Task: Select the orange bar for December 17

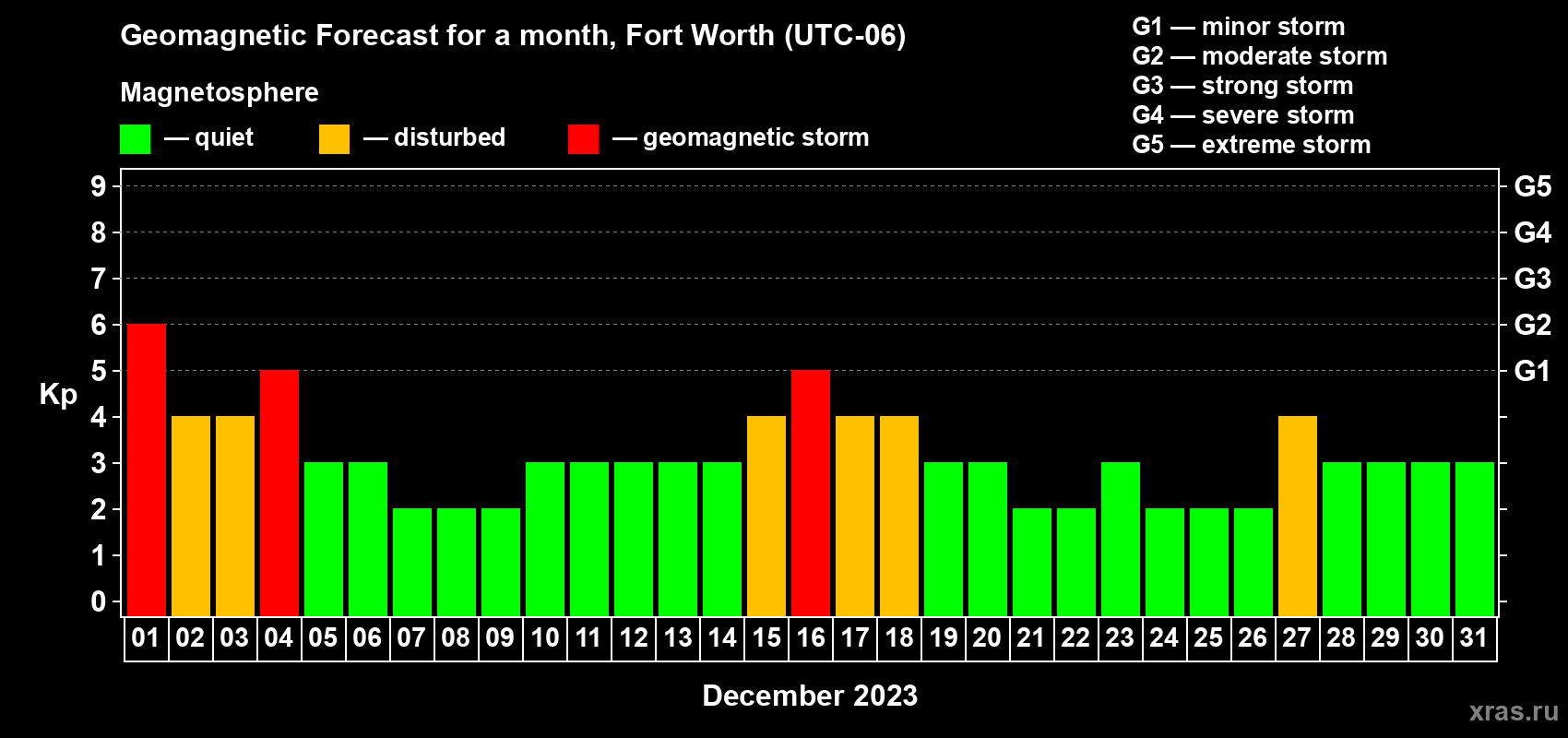Action: [x=855, y=516]
